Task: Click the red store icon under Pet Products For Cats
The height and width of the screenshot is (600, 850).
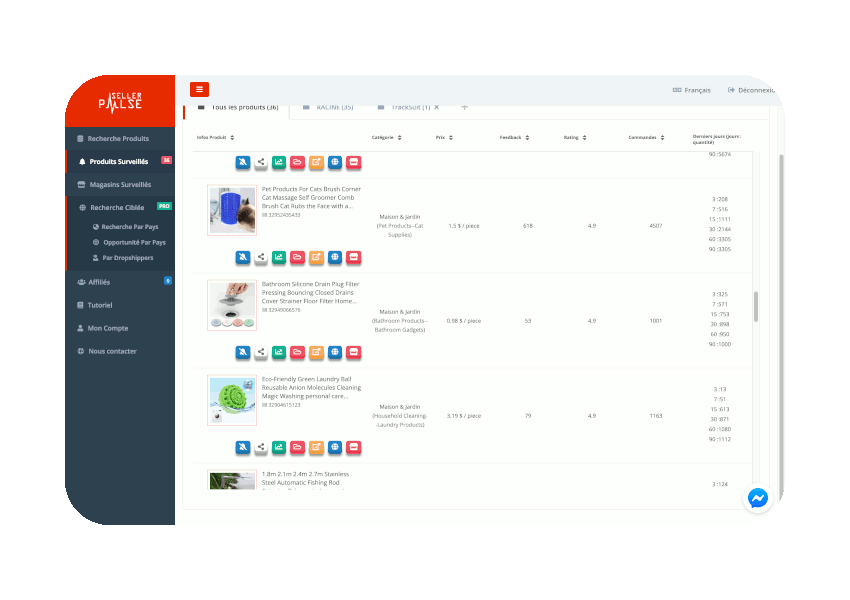Action: click(x=353, y=256)
